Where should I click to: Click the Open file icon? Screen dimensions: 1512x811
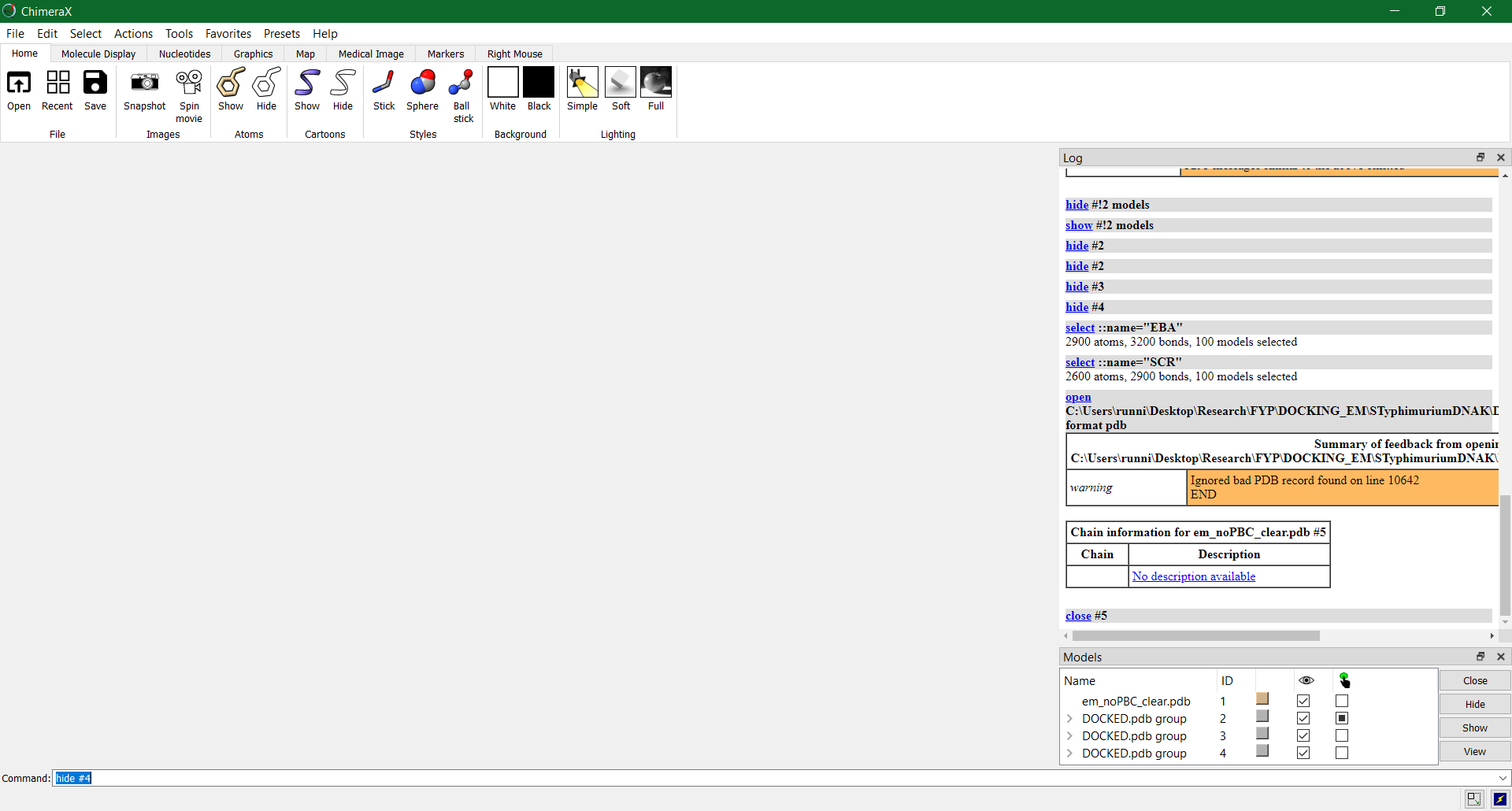(x=19, y=83)
